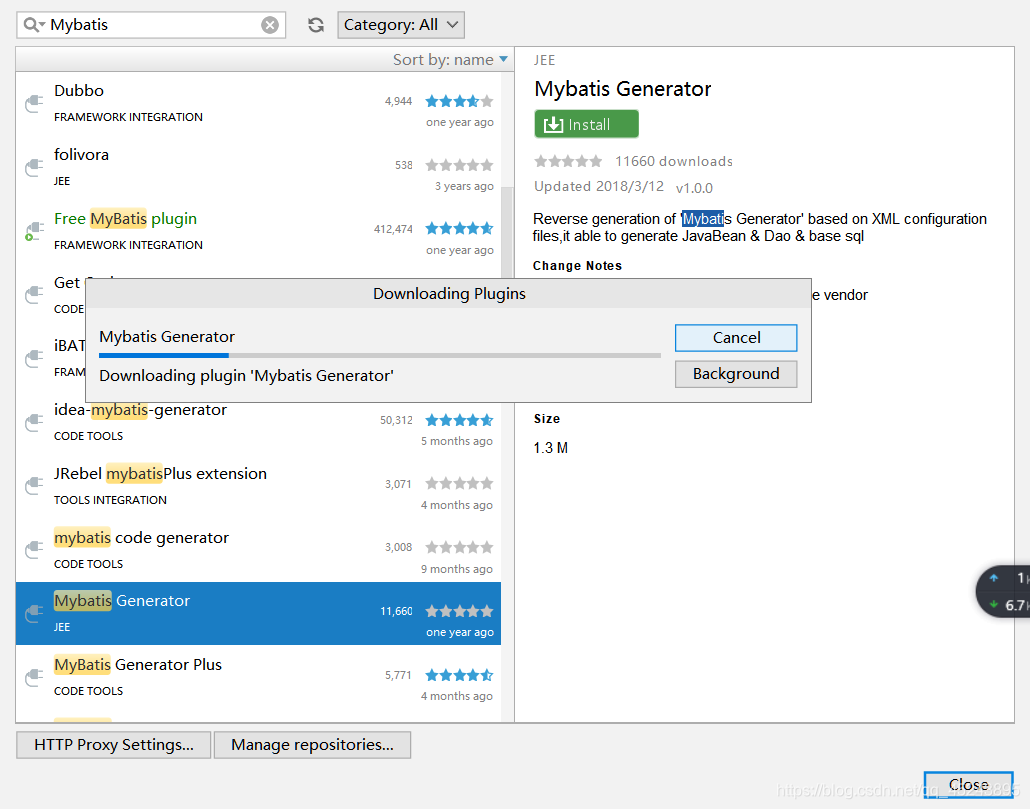Open the Category: All dropdown
Screen dimensions: 1030x809
401,25
